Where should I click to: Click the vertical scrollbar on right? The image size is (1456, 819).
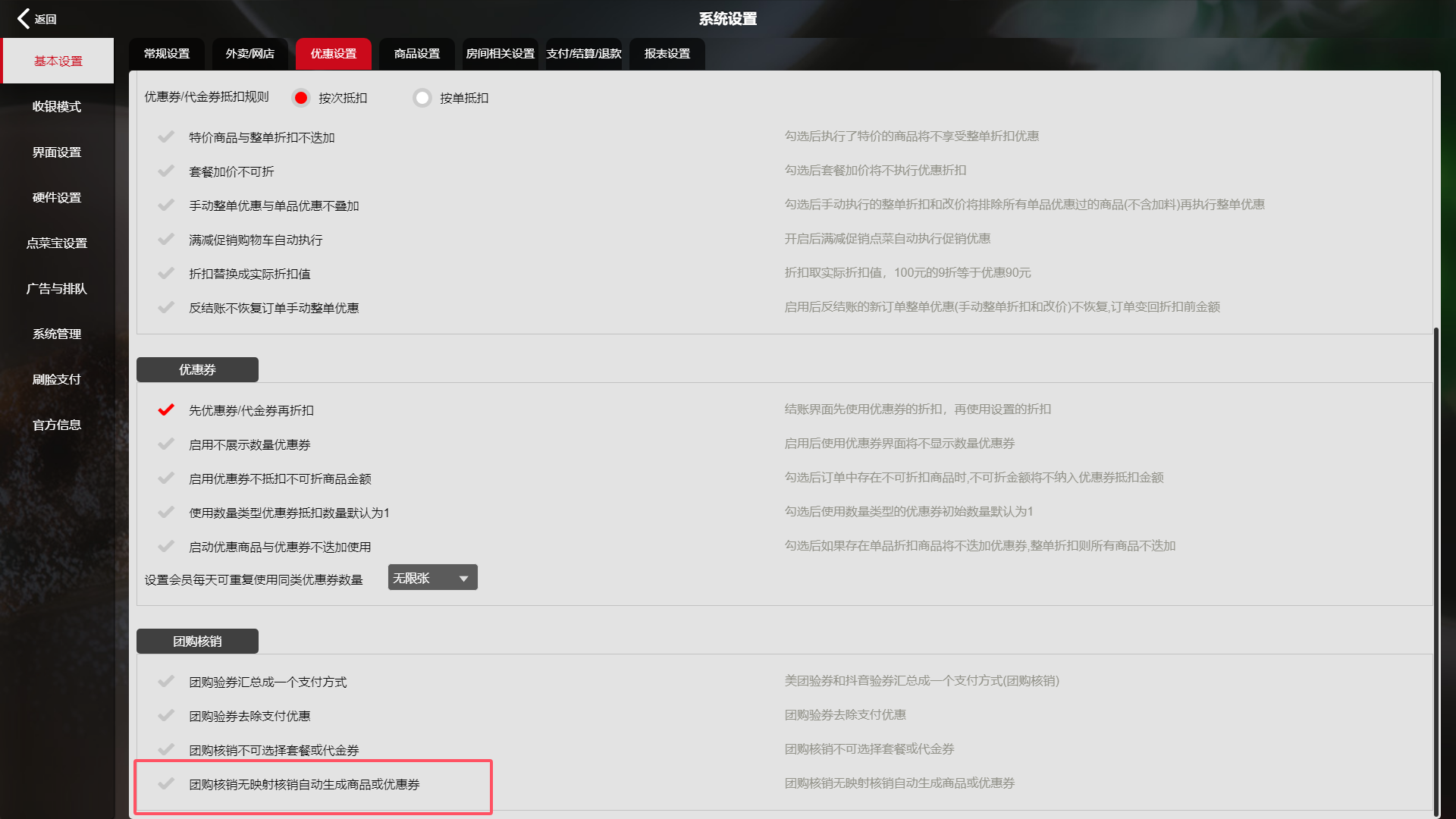(x=1436, y=569)
